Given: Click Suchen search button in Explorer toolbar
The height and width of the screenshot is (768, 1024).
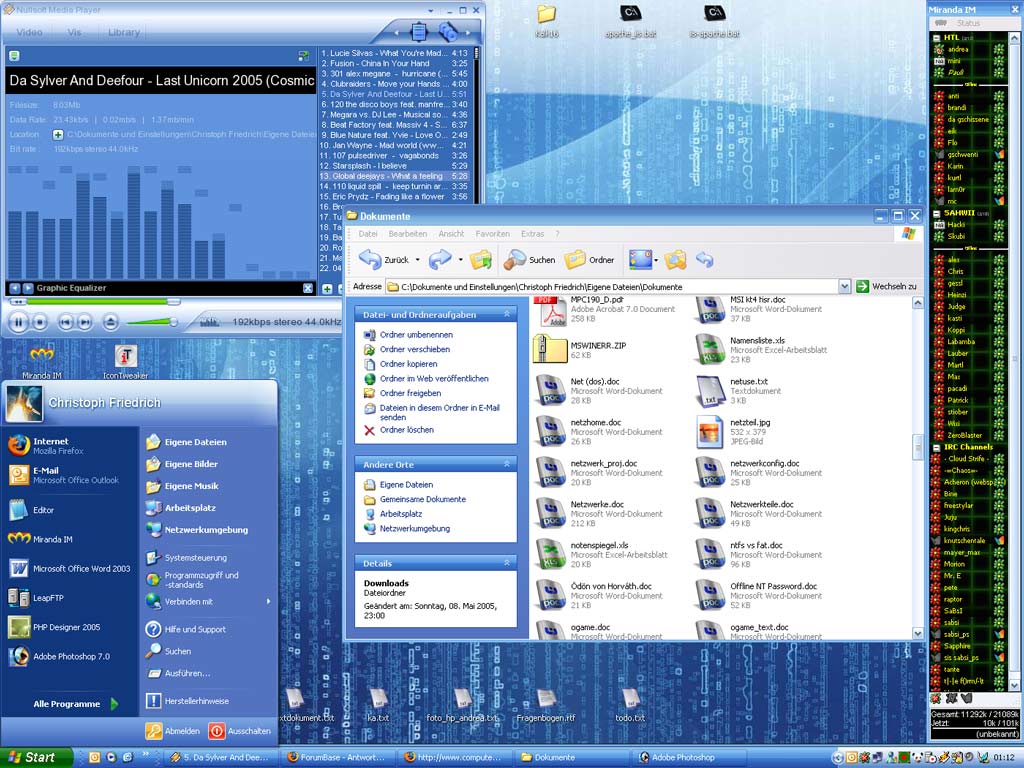Looking at the screenshot, I should tap(530, 260).
